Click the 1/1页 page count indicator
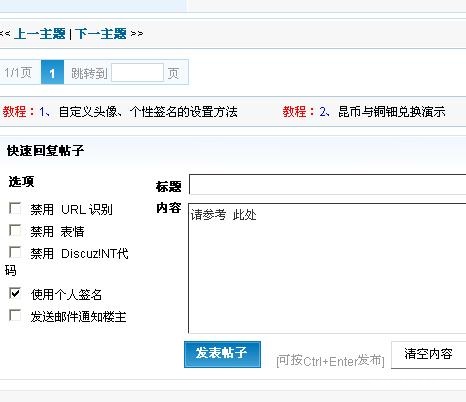The width and height of the screenshot is (466, 402). pos(18,72)
